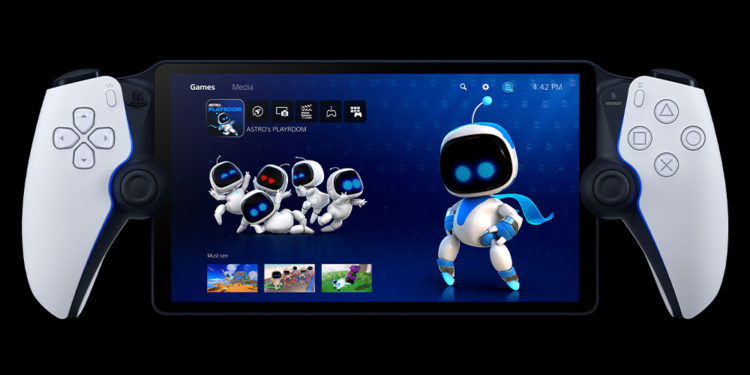Screen dimensions: 750x375
Task: Open the Remote Play controller icon
Action: pyautogui.click(x=331, y=111)
